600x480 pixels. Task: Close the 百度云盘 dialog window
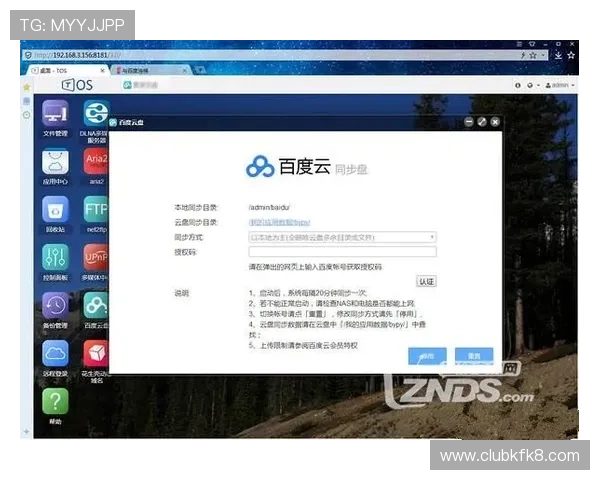pyautogui.click(x=495, y=122)
